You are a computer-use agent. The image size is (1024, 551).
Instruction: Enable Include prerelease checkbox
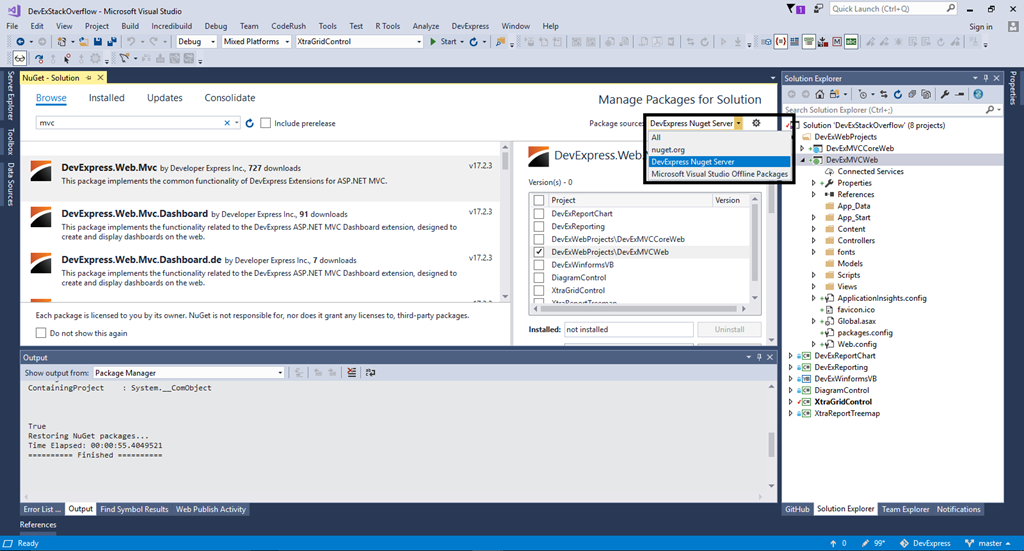click(266, 123)
